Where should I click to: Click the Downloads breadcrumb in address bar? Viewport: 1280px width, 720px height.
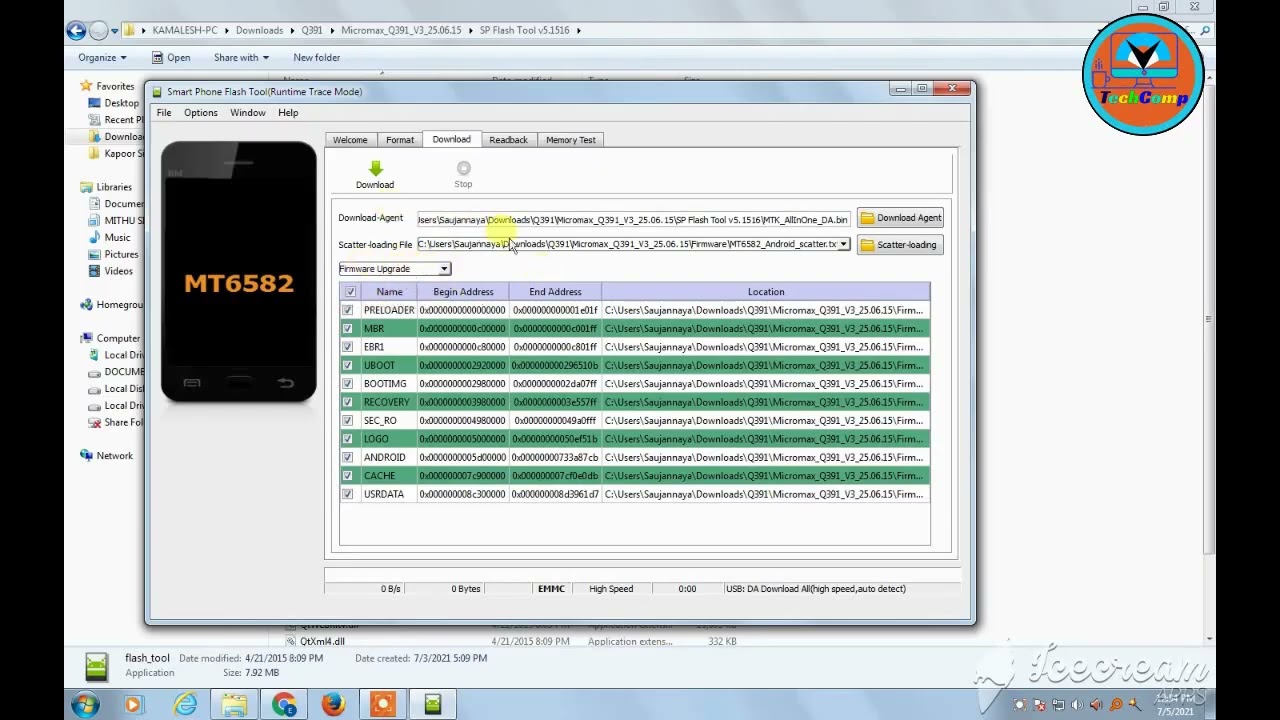(x=259, y=30)
